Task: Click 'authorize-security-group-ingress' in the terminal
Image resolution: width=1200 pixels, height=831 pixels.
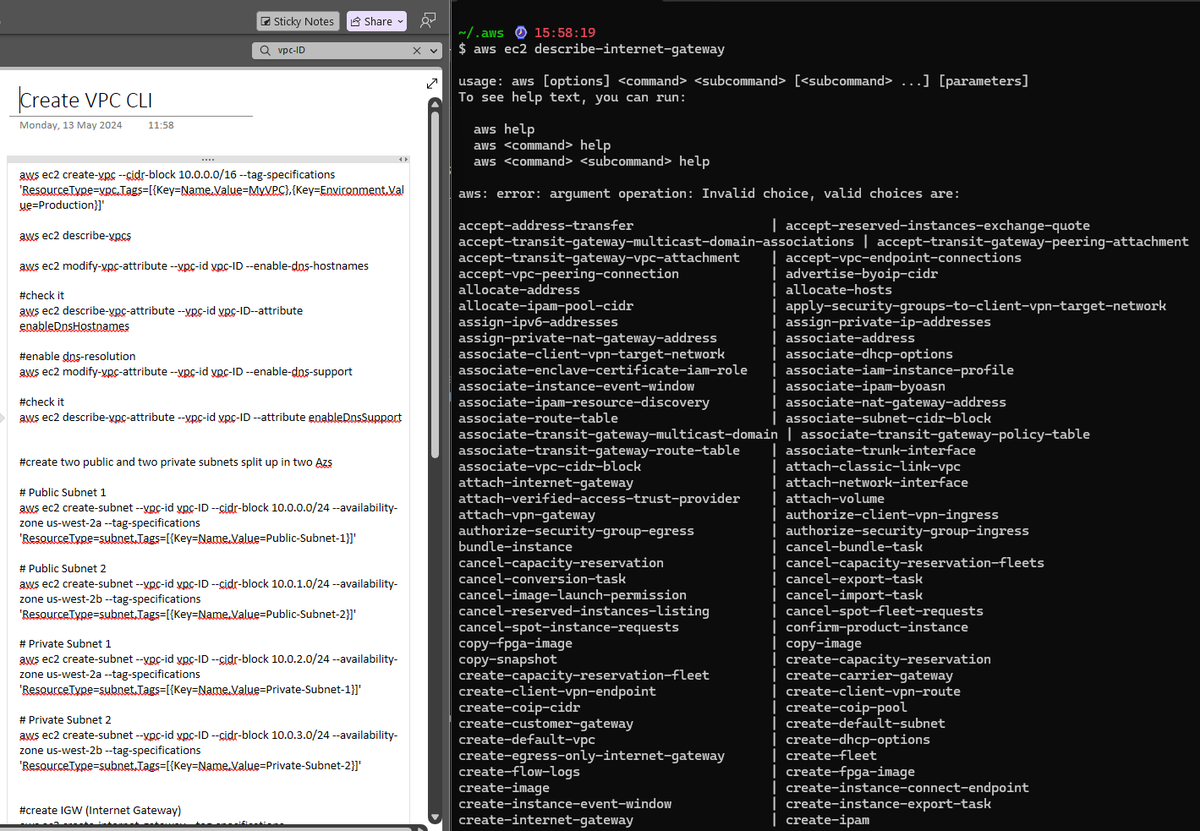Action: (907, 531)
